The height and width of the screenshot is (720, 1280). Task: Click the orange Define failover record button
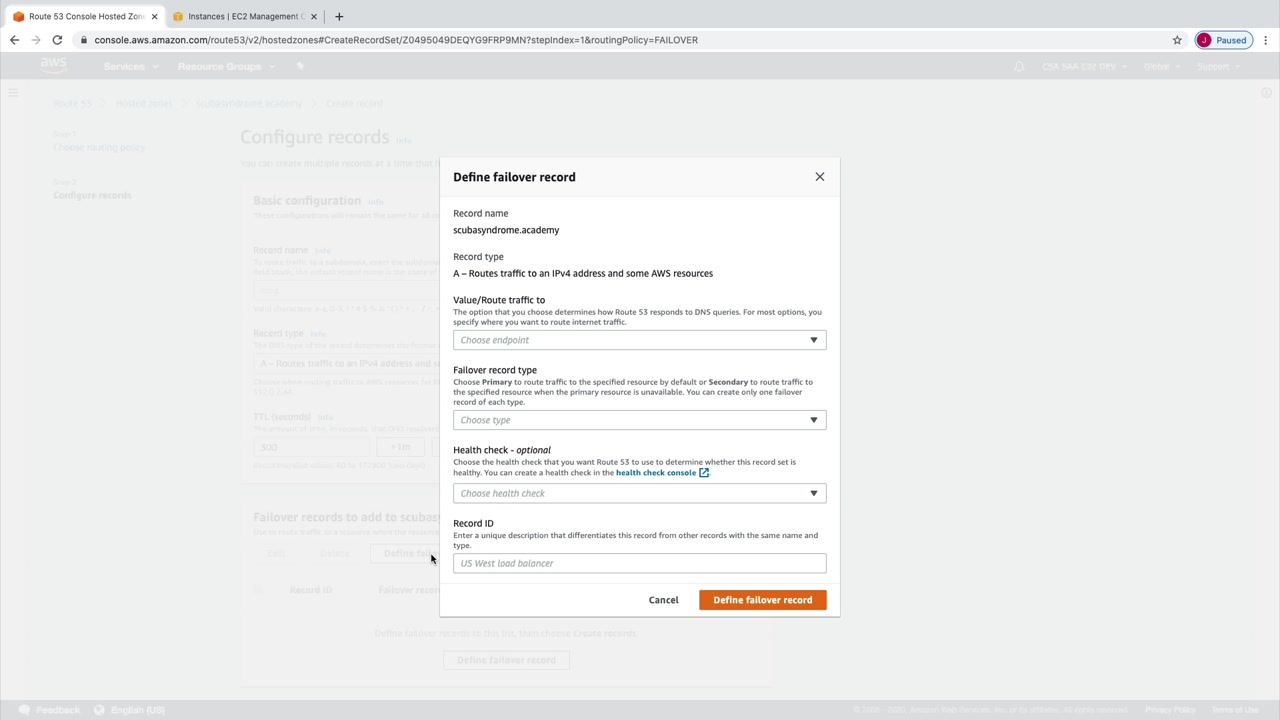point(763,600)
